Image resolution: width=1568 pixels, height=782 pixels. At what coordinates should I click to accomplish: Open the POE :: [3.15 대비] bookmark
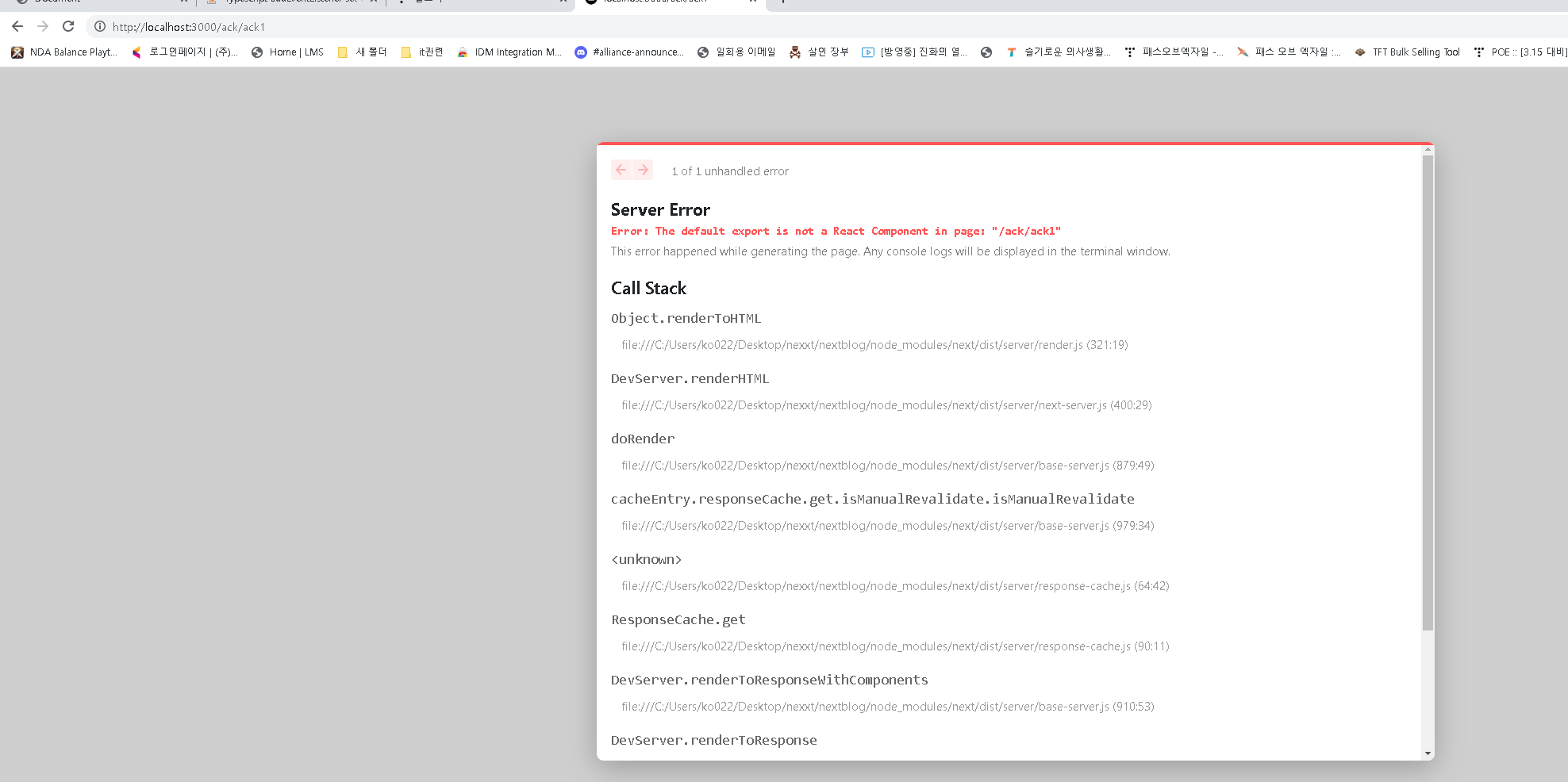(x=1520, y=52)
